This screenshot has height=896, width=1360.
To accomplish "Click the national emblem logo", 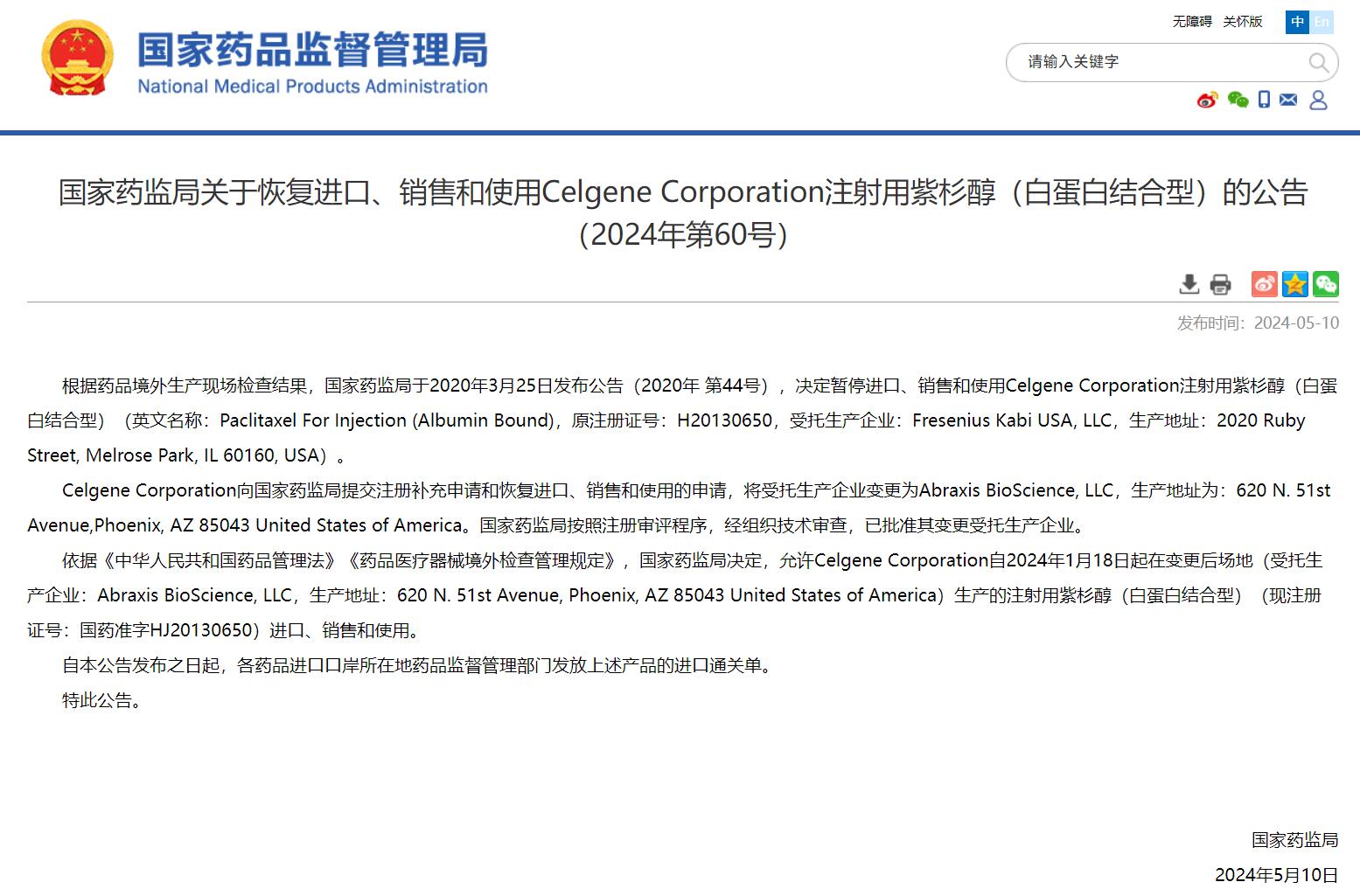I will click(x=78, y=59).
